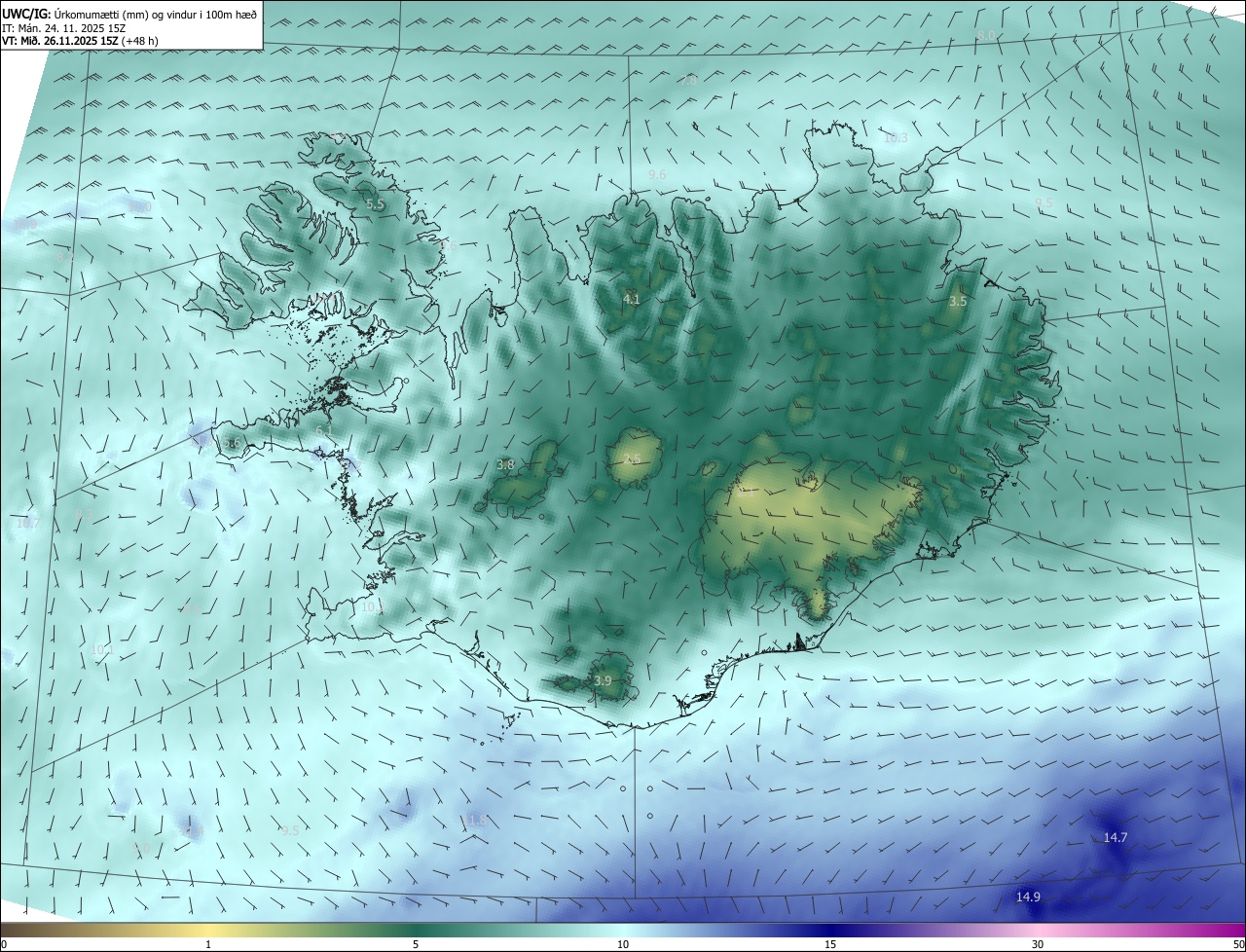Click the 14.7 value label on the map
Image resolution: width=1246 pixels, height=952 pixels.
[1116, 837]
